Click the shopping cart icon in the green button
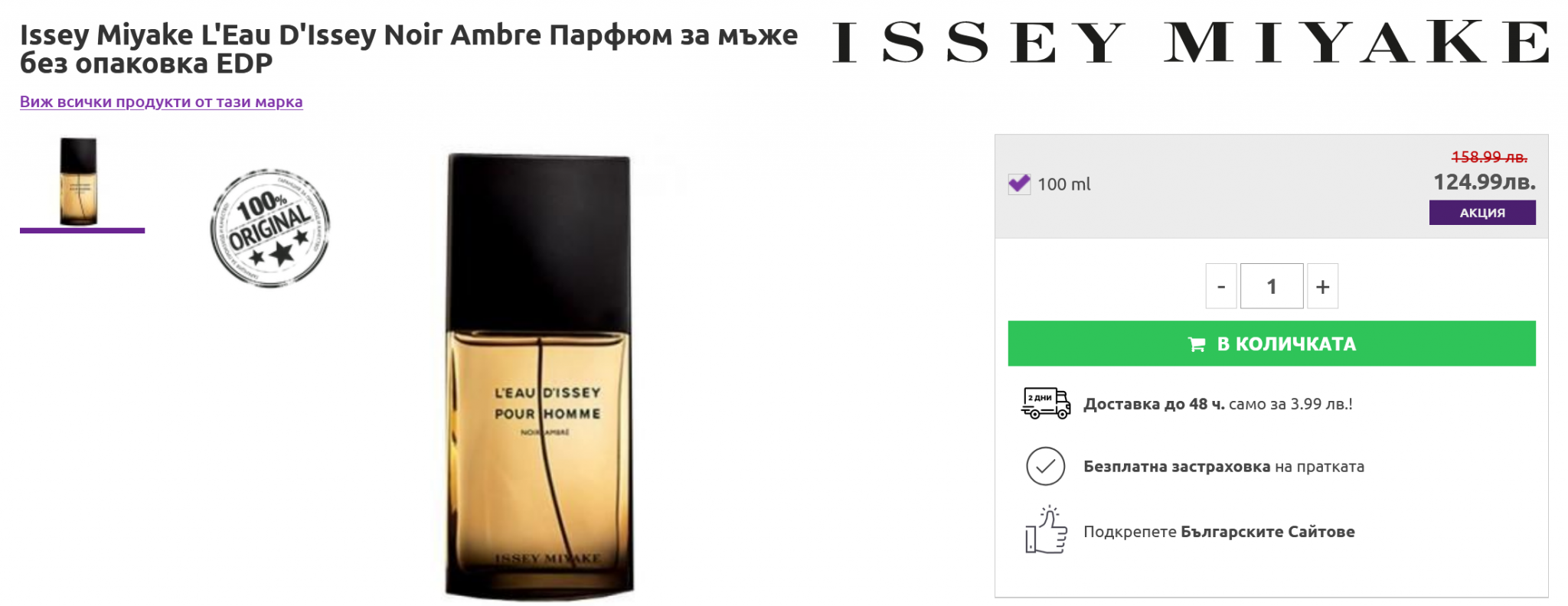1568x606 pixels. coord(1197,344)
